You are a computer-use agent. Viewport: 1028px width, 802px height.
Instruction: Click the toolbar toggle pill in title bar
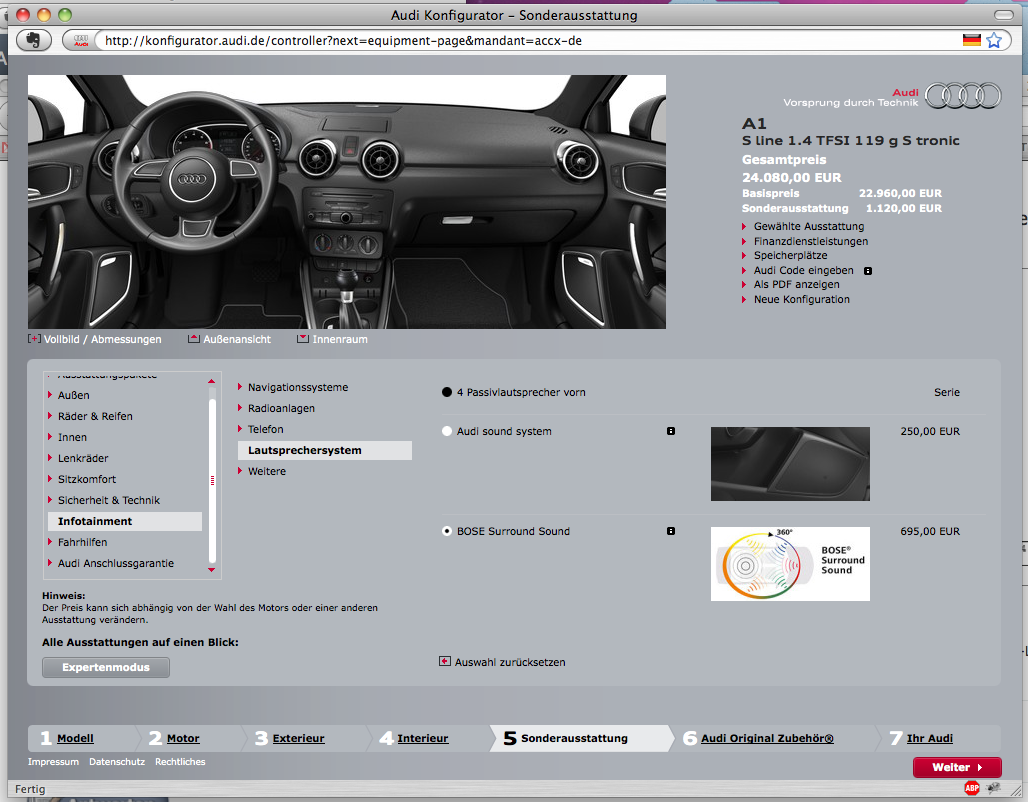(1004, 15)
